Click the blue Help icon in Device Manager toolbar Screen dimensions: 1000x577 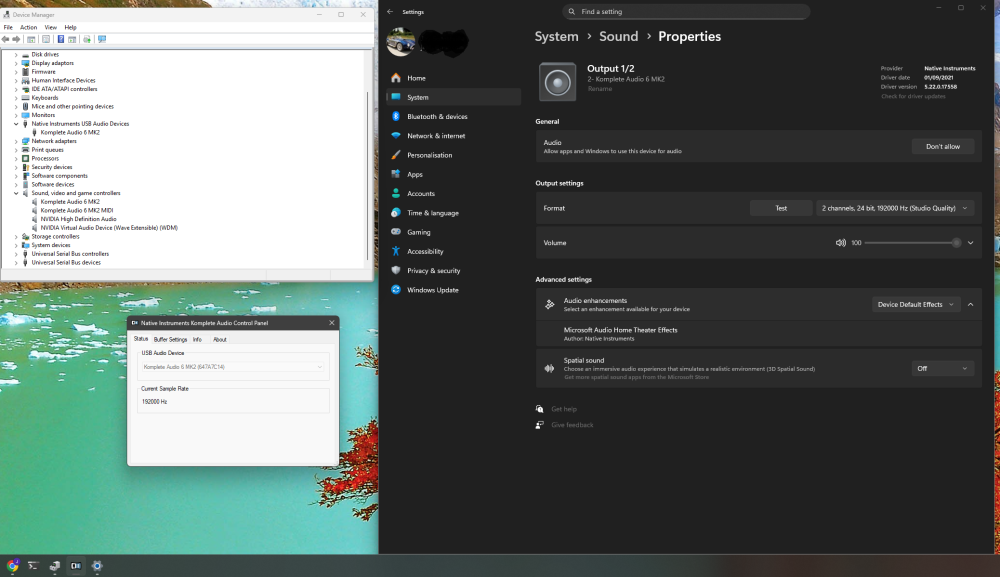(x=61, y=40)
